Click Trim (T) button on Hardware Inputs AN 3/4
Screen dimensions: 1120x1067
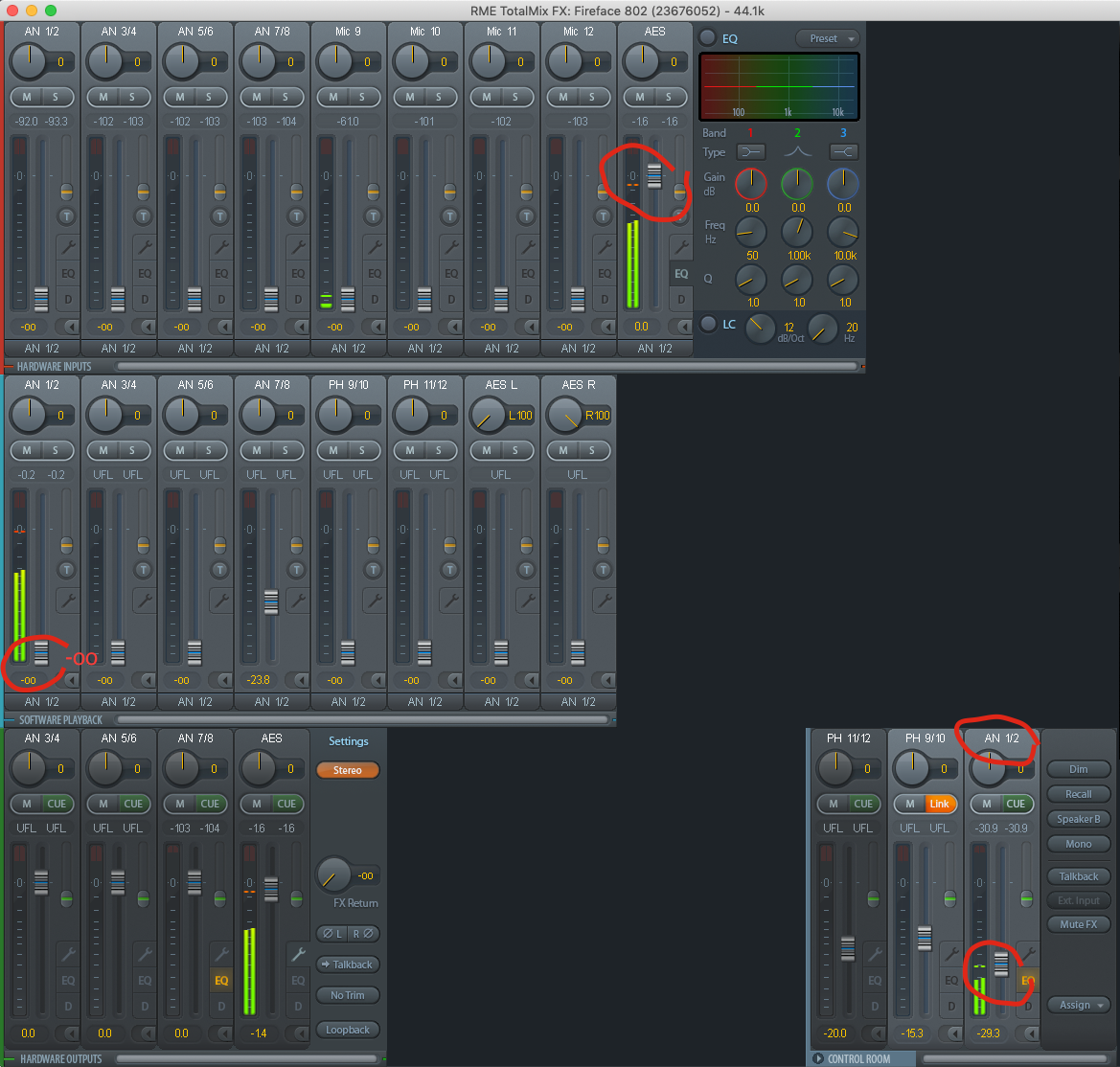coord(143,216)
